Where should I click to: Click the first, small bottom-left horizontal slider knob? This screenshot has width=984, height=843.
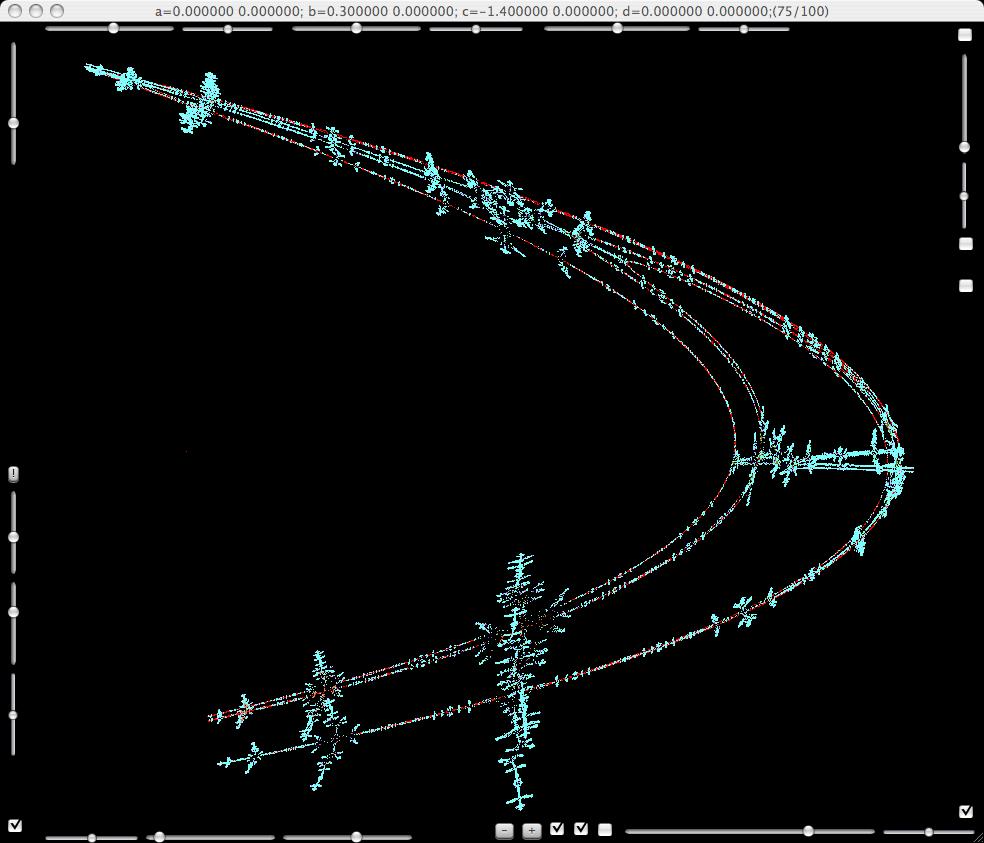point(92,838)
